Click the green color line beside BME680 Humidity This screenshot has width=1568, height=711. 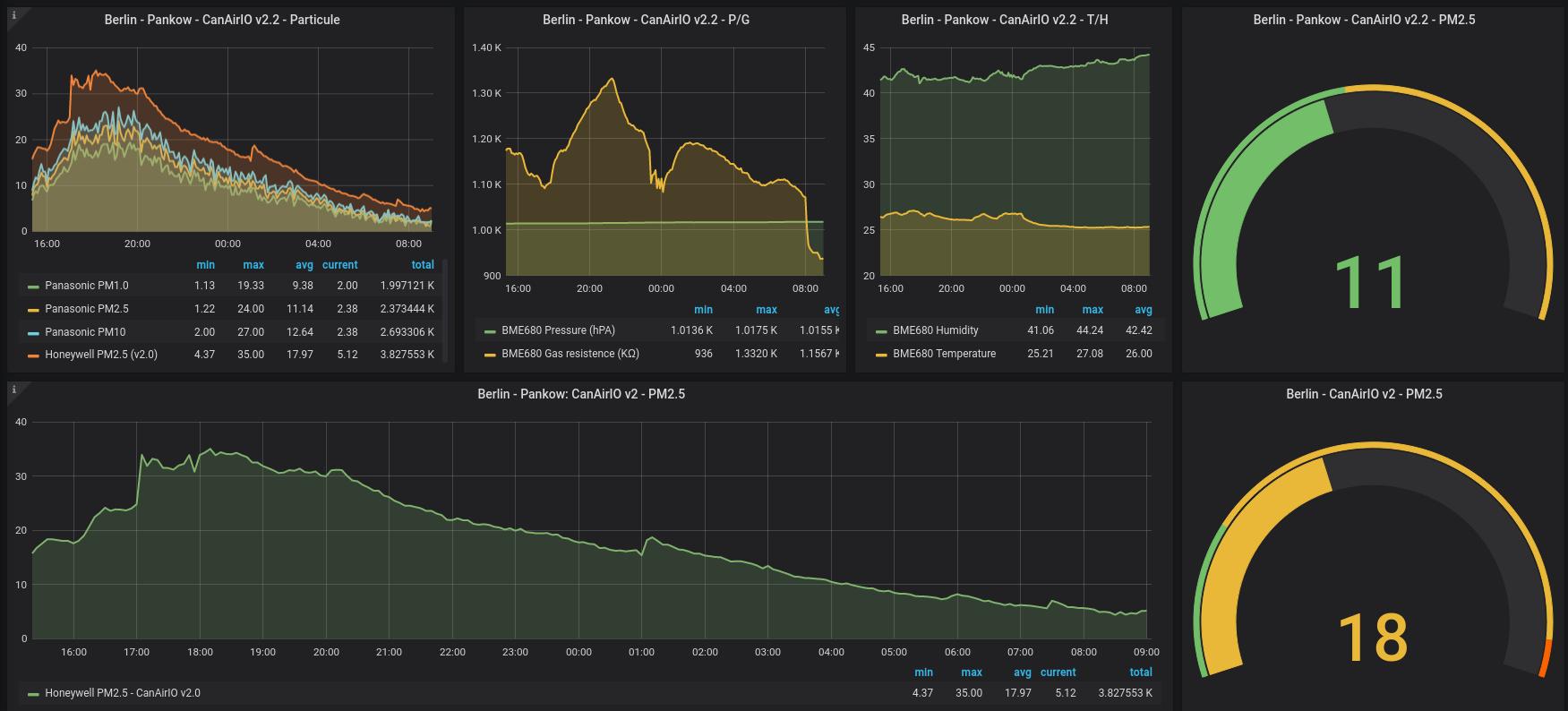point(881,331)
